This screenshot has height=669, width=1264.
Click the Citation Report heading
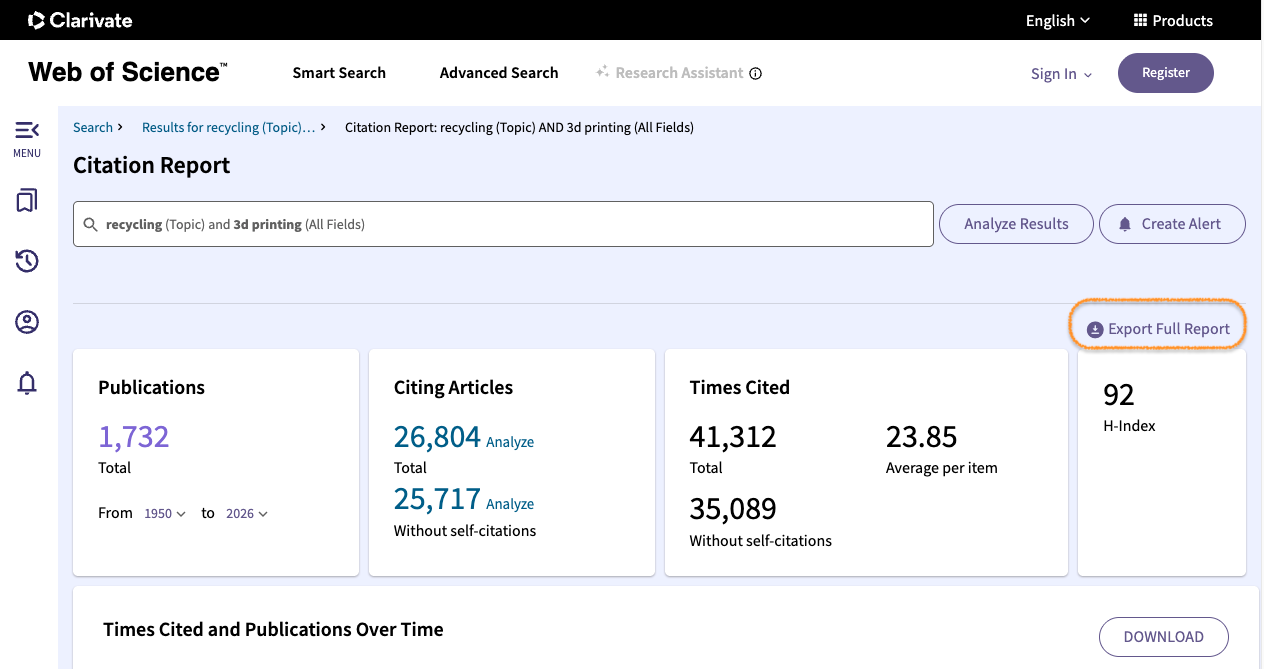click(152, 166)
